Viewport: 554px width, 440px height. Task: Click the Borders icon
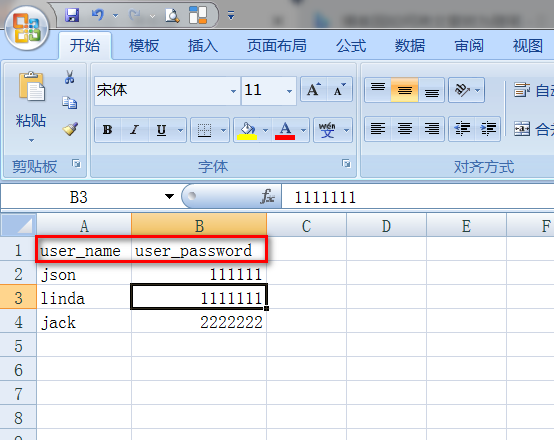[204, 130]
